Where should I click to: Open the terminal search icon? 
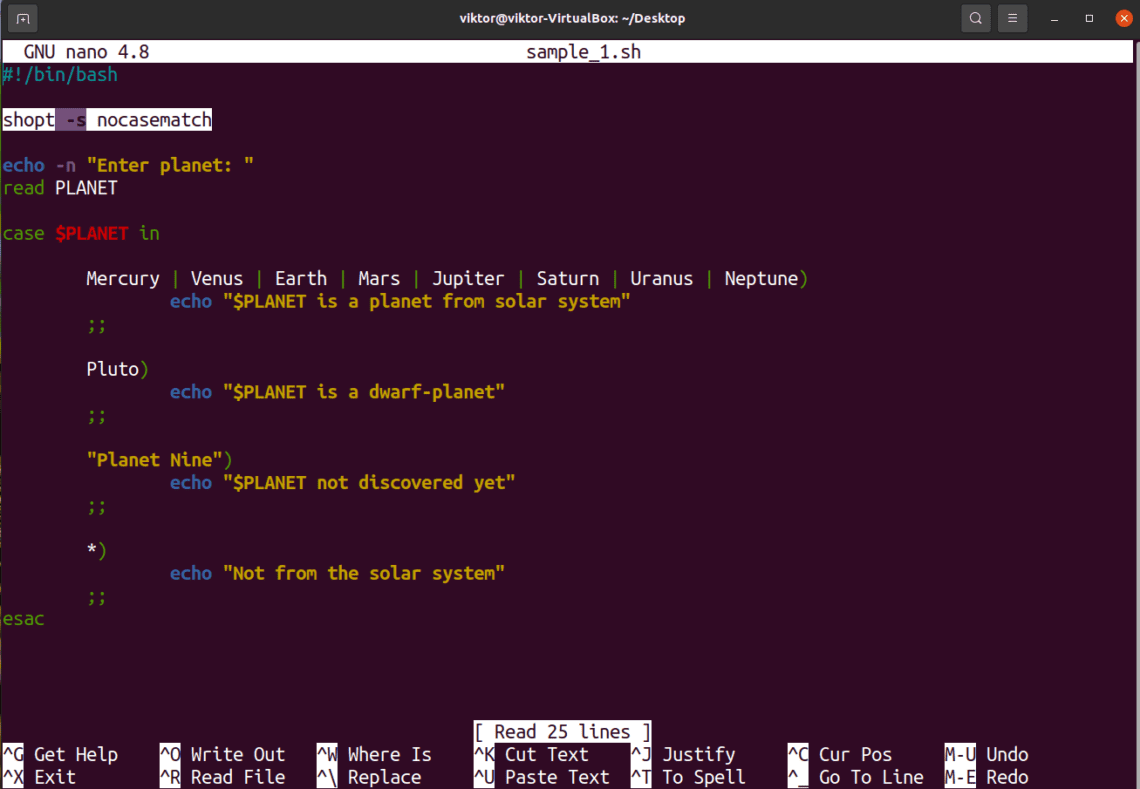pos(976,18)
